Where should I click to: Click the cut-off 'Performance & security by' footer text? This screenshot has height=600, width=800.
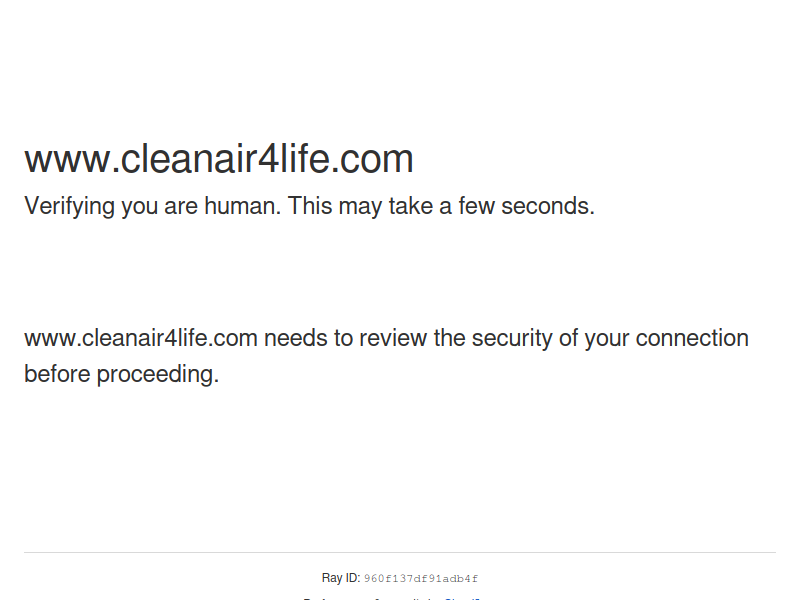point(371,598)
